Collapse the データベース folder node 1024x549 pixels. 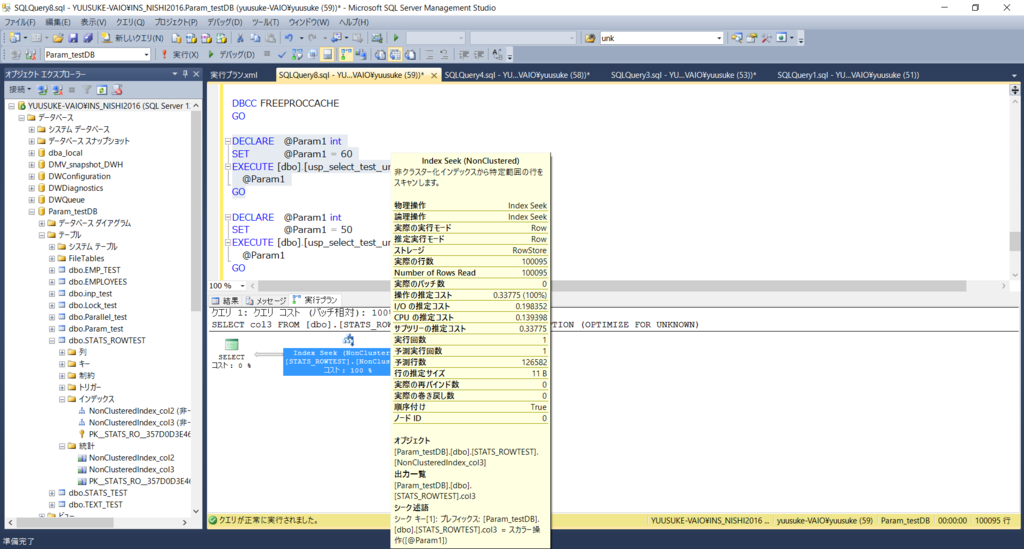pyautogui.click(x=22, y=118)
